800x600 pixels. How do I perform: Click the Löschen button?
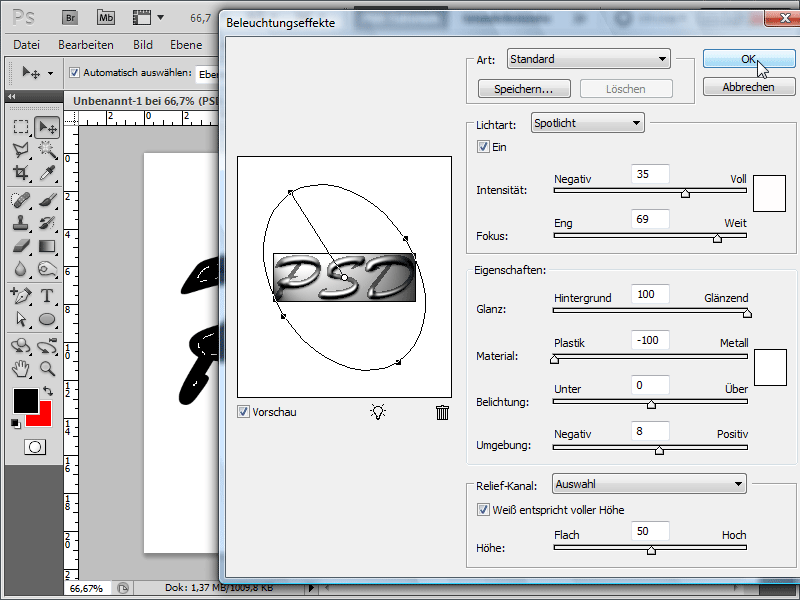click(x=626, y=89)
